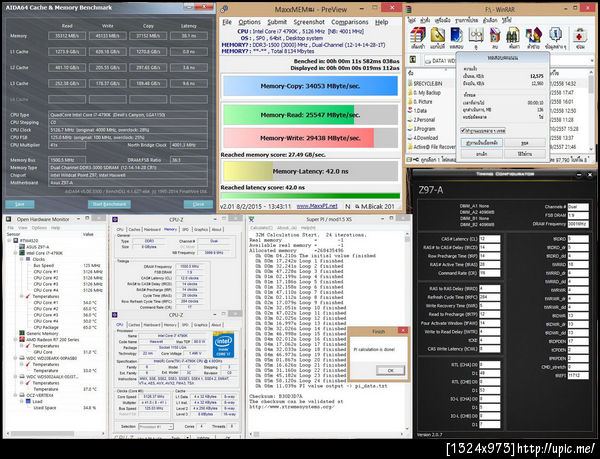
Task: Click the Add icon in WinRAR toolbar
Action: tap(415, 36)
